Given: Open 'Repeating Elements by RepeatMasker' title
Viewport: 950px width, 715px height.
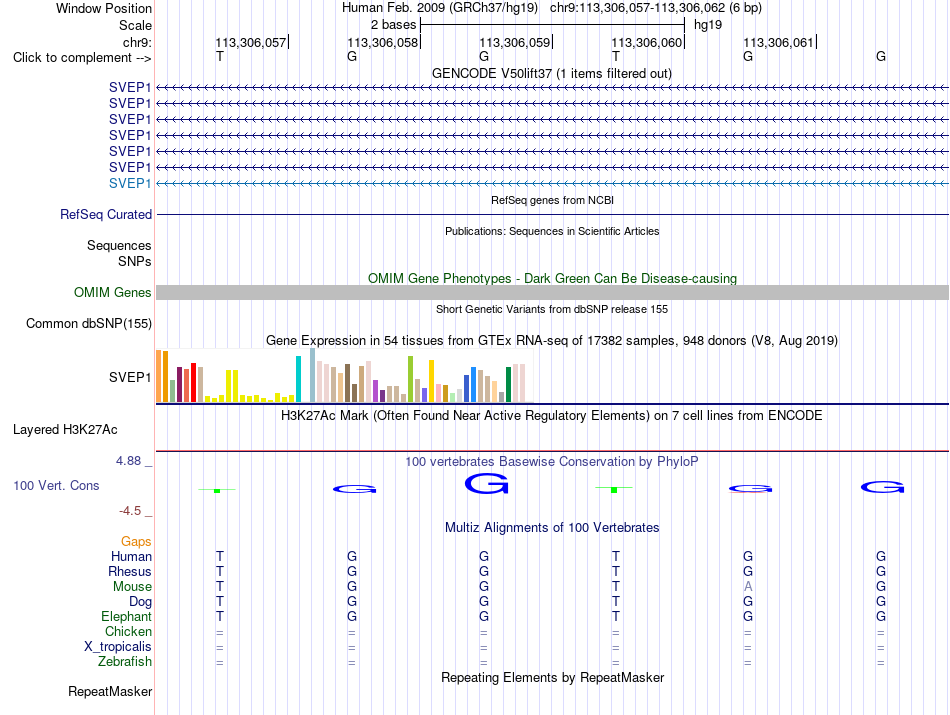Looking at the screenshot, I should tap(552, 677).
